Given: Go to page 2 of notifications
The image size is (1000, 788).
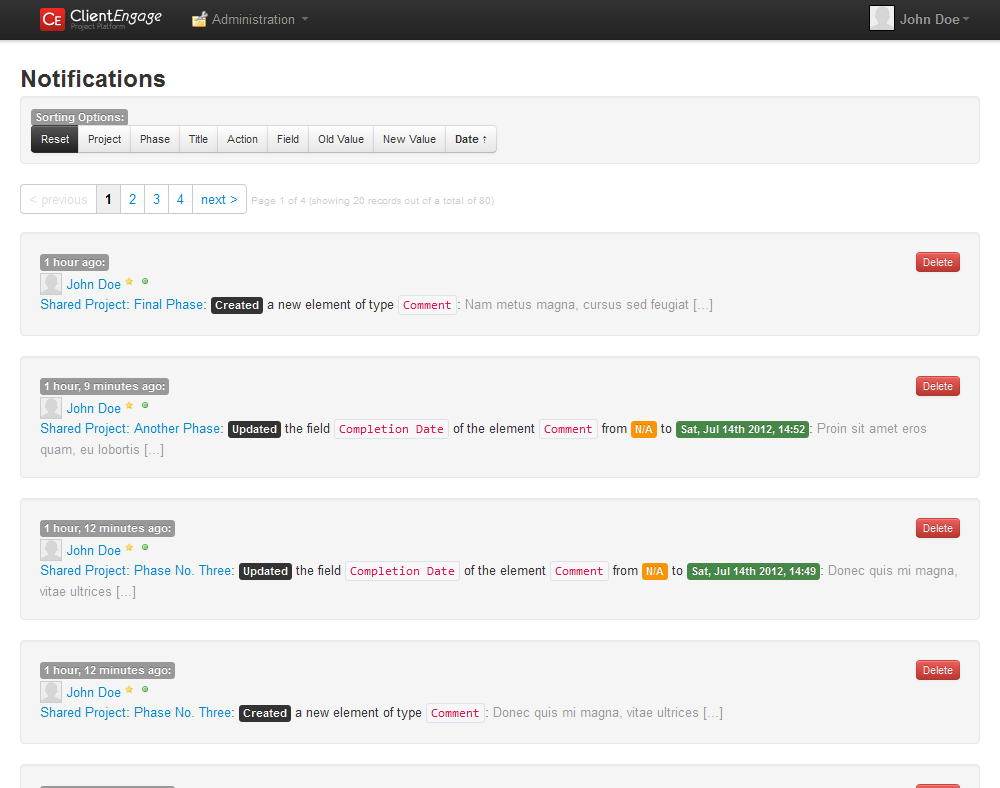Looking at the screenshot, I should (x=133, y=200).
